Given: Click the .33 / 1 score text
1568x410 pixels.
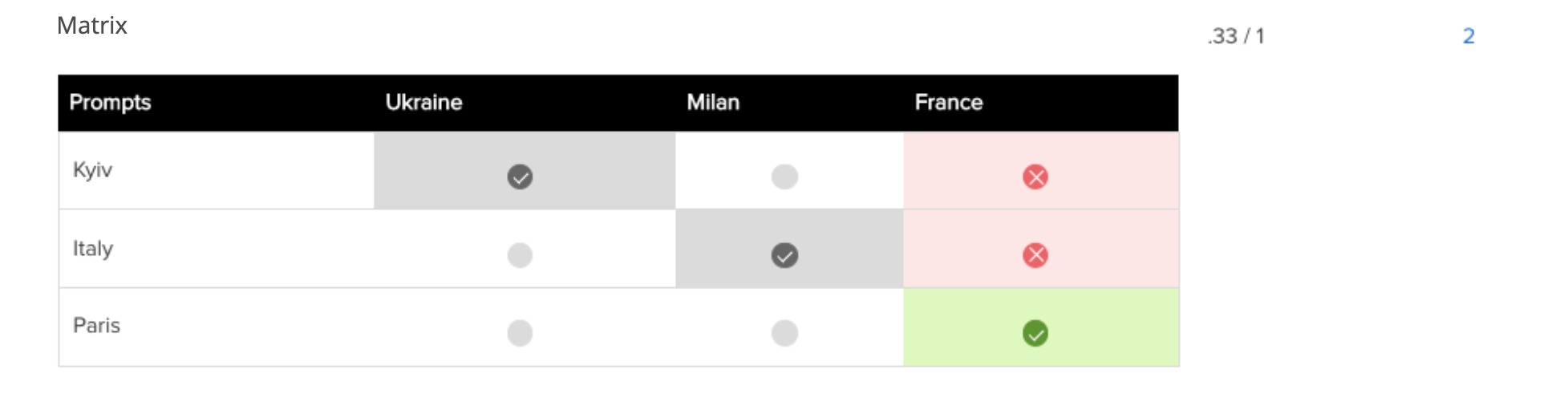Looking at the screenshot, I should 1236,36.
